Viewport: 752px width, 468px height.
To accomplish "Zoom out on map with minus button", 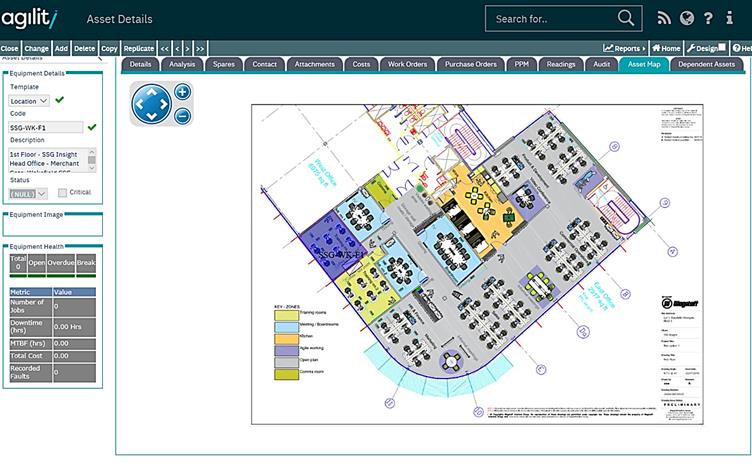I will 182,116.
